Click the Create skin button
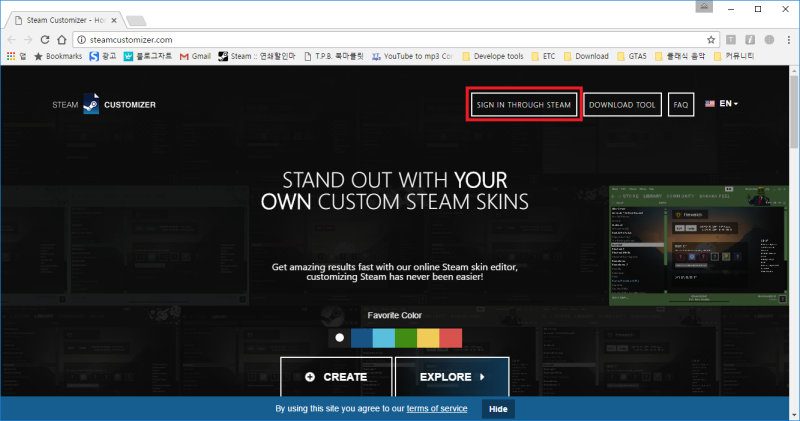800x421 pixels. [336, 377]
